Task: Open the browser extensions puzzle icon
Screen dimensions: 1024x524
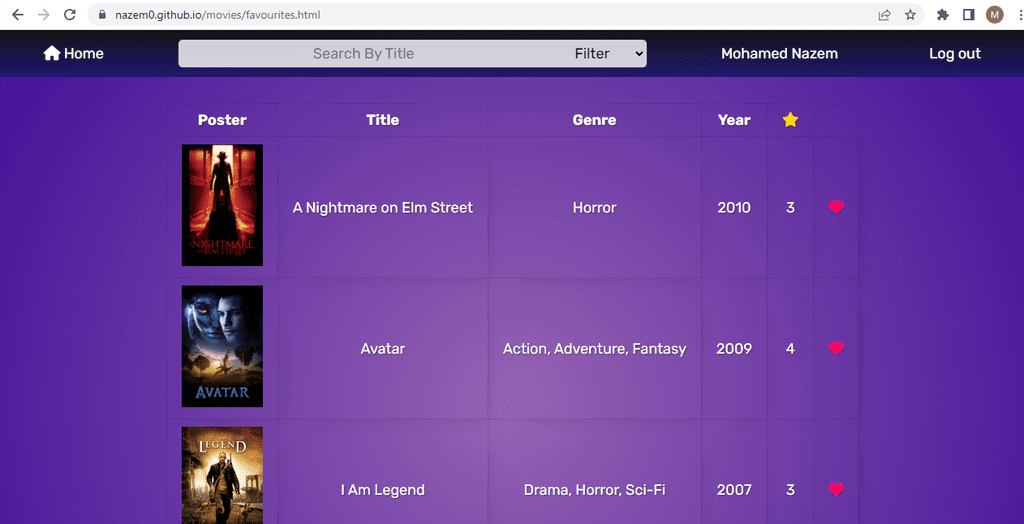Action: pos(942,14)
